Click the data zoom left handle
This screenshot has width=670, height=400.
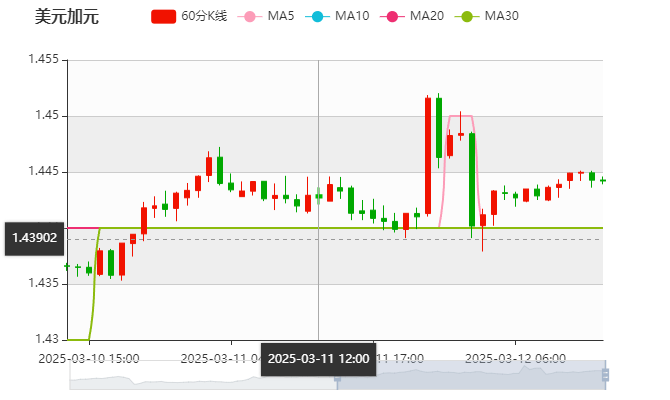(x=337, y=377)
